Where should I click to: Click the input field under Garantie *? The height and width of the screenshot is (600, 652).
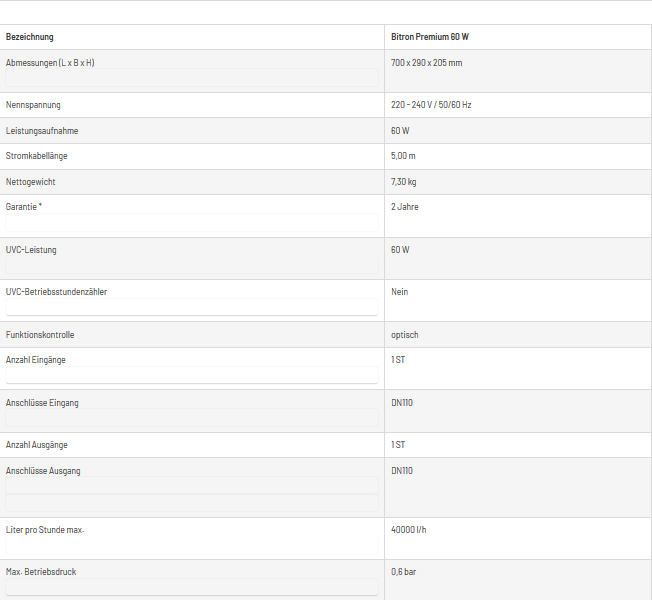pyautogui.click(x=192, y=222)
